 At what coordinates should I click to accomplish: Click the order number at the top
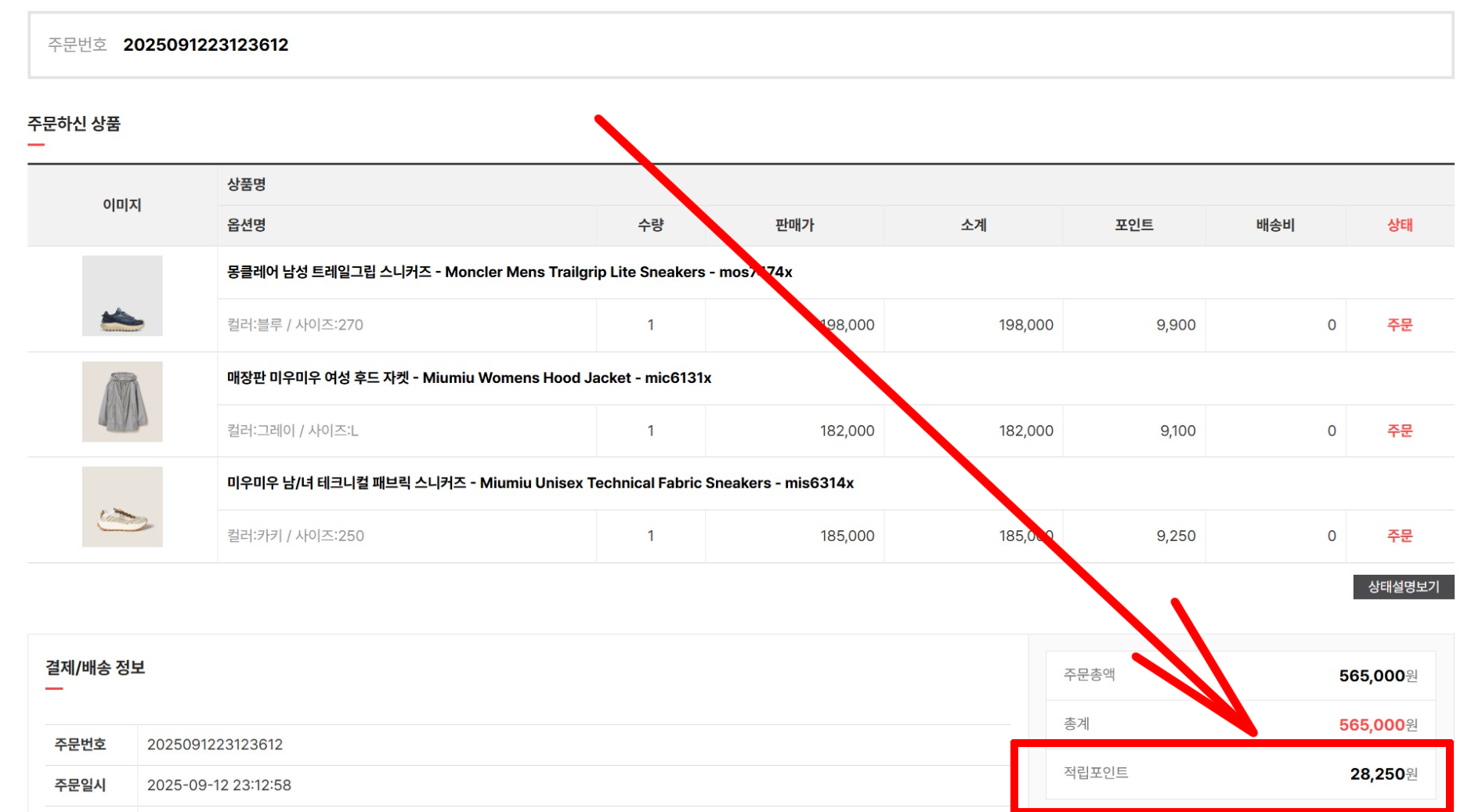click(206, 45)
